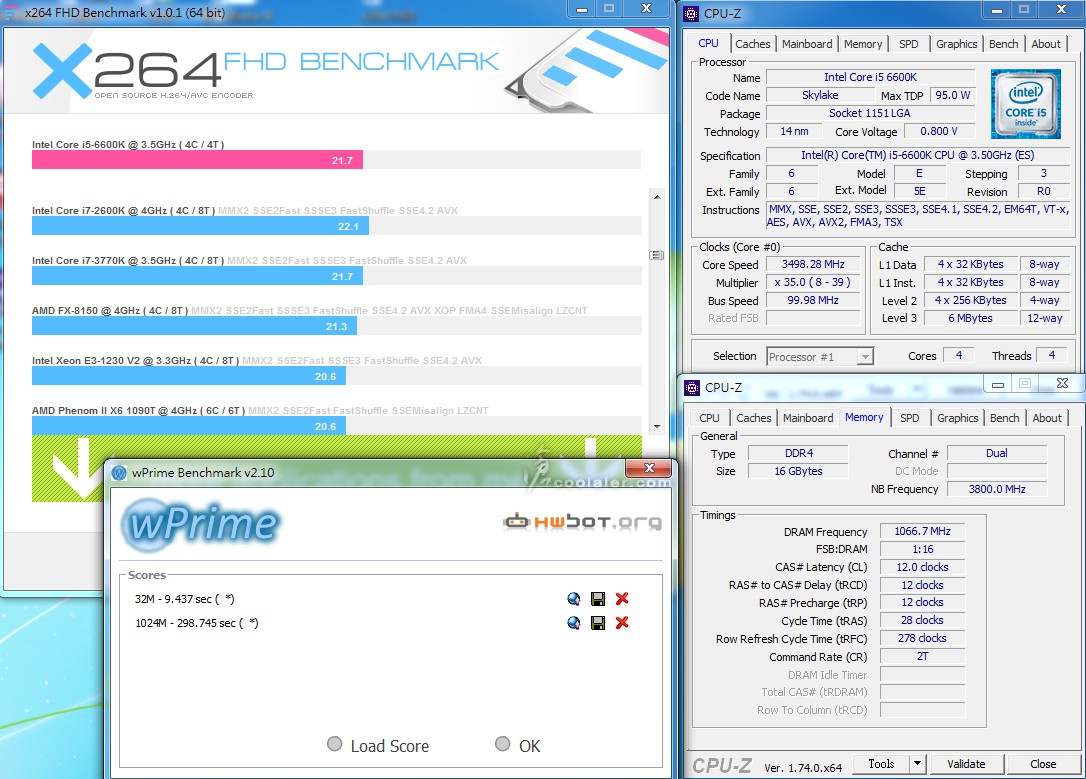Screen dimensions: 1086x779
Task: Click the Intel Core i5 inside logo
Action: click(x=1025, y=104)
